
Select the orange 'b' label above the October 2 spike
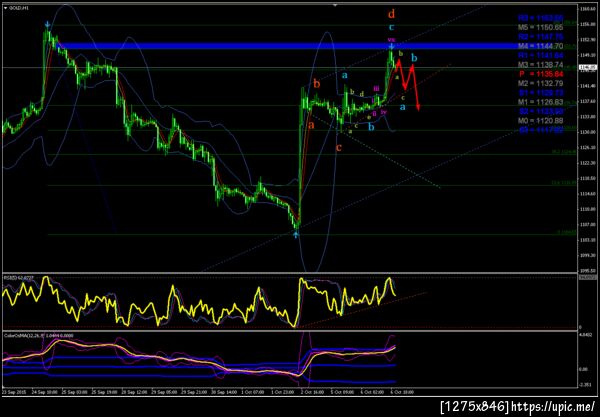coord(316,83)
